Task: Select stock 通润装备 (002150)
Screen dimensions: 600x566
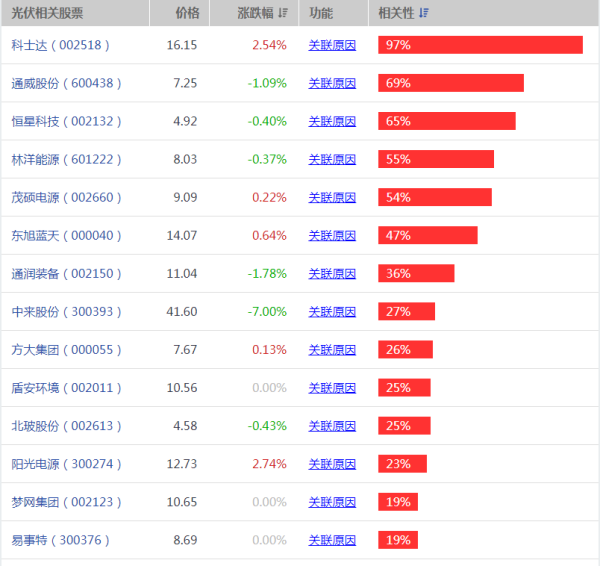Action: [66, 274]
